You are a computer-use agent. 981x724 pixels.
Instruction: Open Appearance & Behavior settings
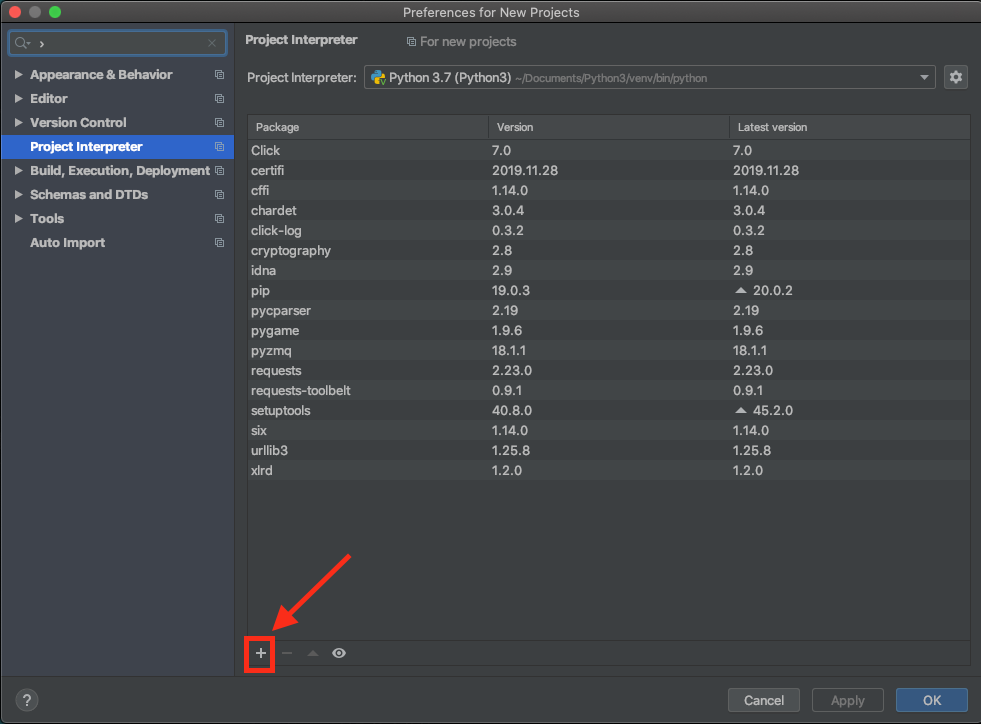coord(101,74)
